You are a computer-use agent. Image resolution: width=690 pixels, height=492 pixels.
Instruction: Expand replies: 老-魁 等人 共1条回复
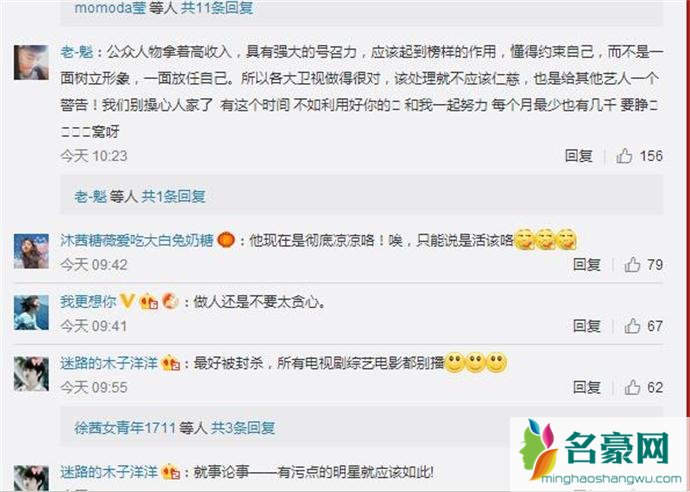coord(140,196)
